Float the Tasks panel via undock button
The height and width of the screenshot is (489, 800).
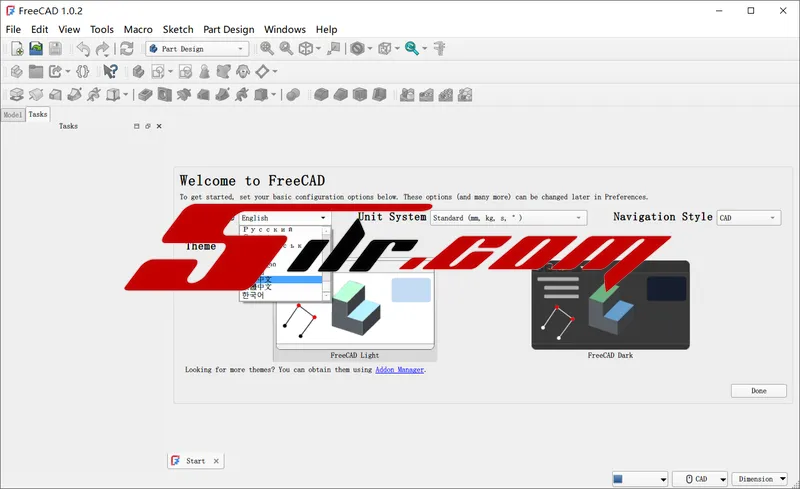point(147,126)
